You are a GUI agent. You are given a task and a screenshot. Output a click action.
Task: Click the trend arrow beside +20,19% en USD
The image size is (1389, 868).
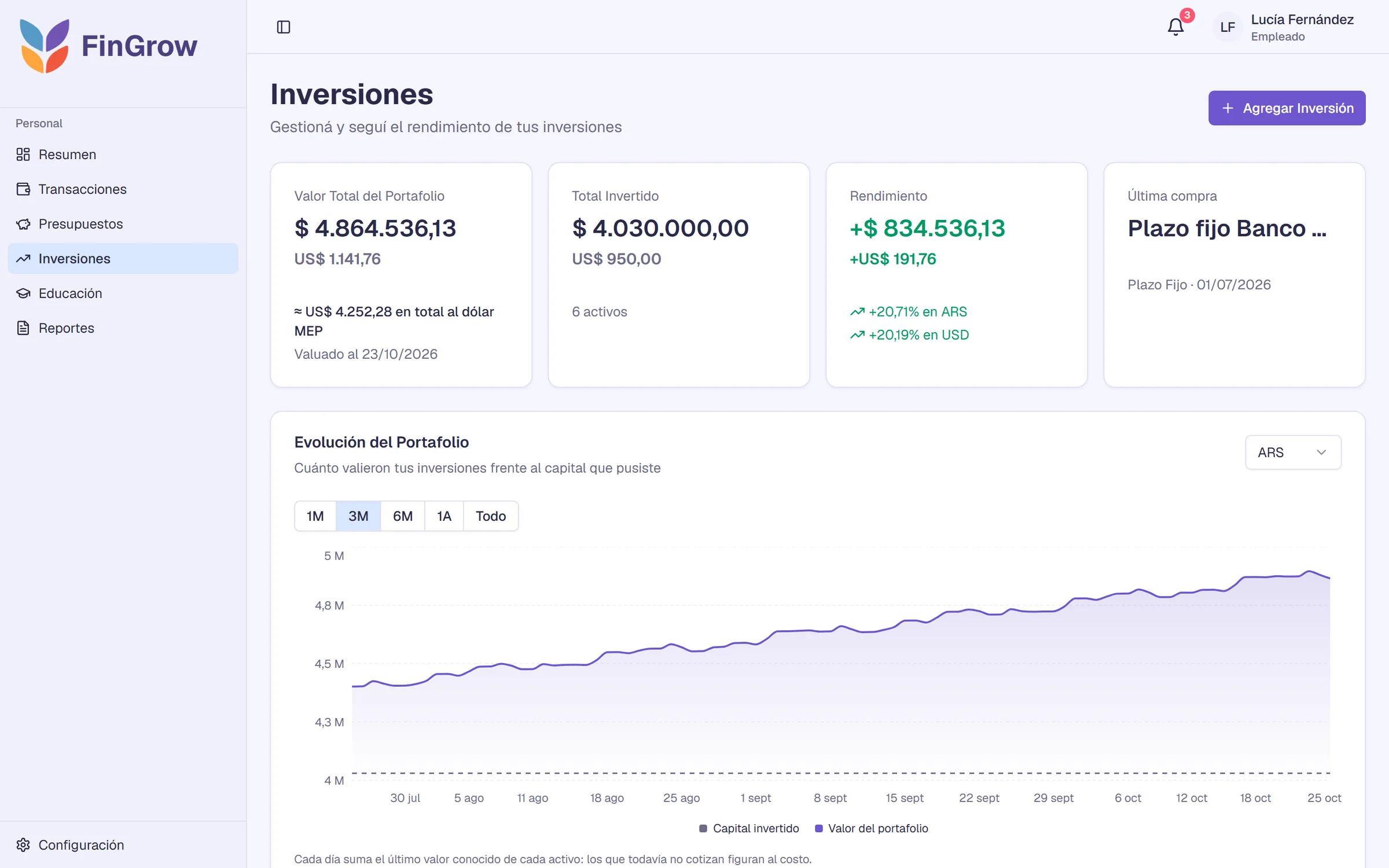pyautogui.click(x=857, y=335)
